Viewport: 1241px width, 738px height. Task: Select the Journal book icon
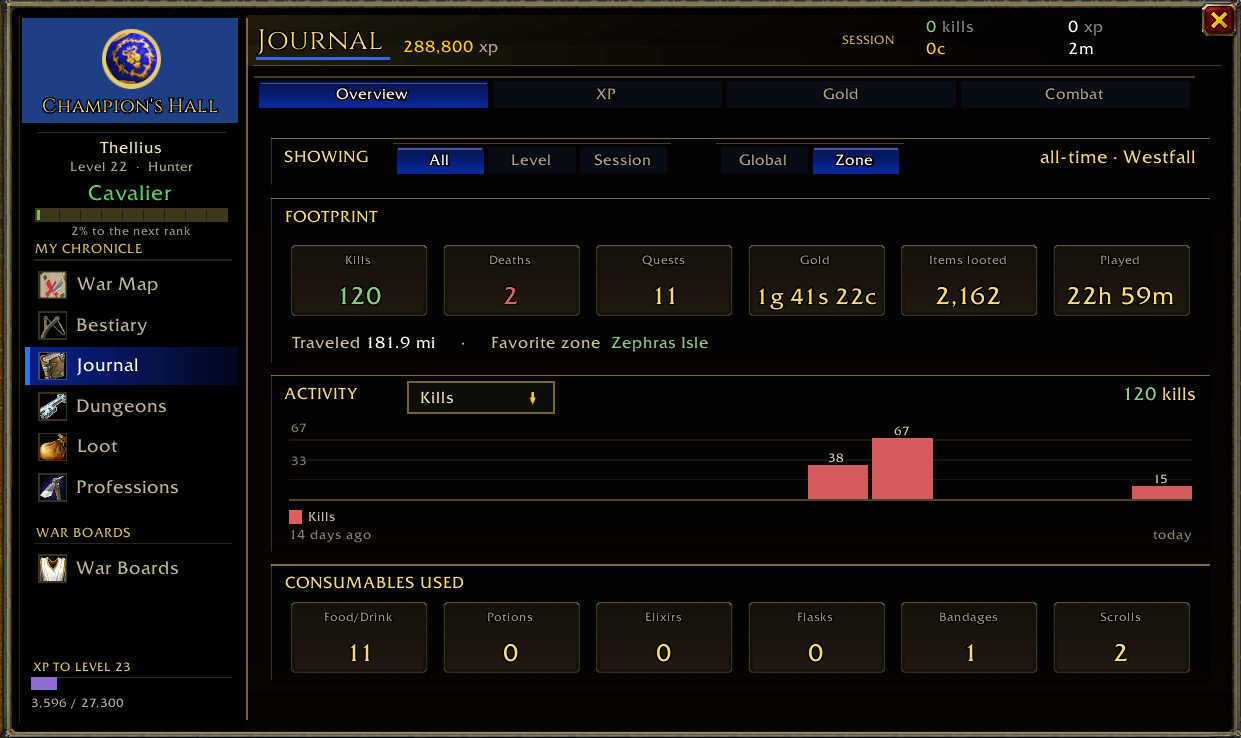point(53,366)
